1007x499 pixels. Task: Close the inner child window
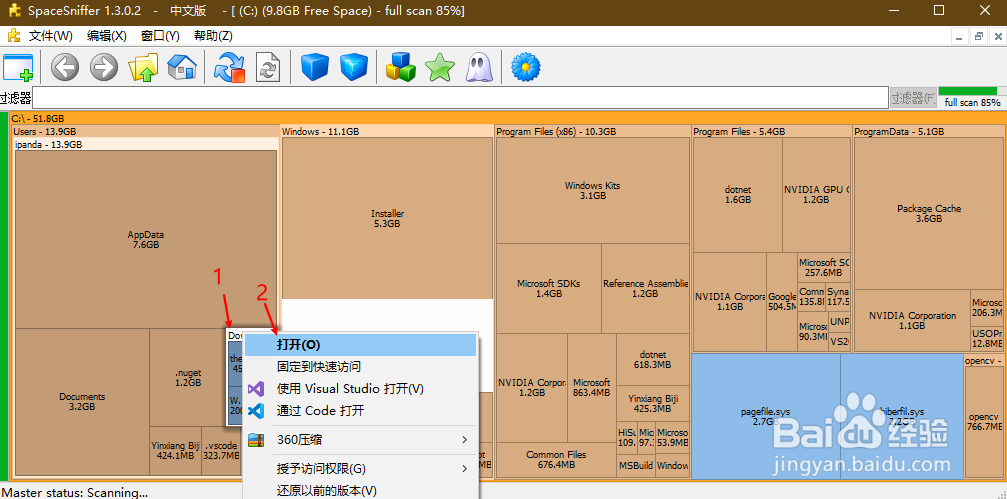point(997,37)
